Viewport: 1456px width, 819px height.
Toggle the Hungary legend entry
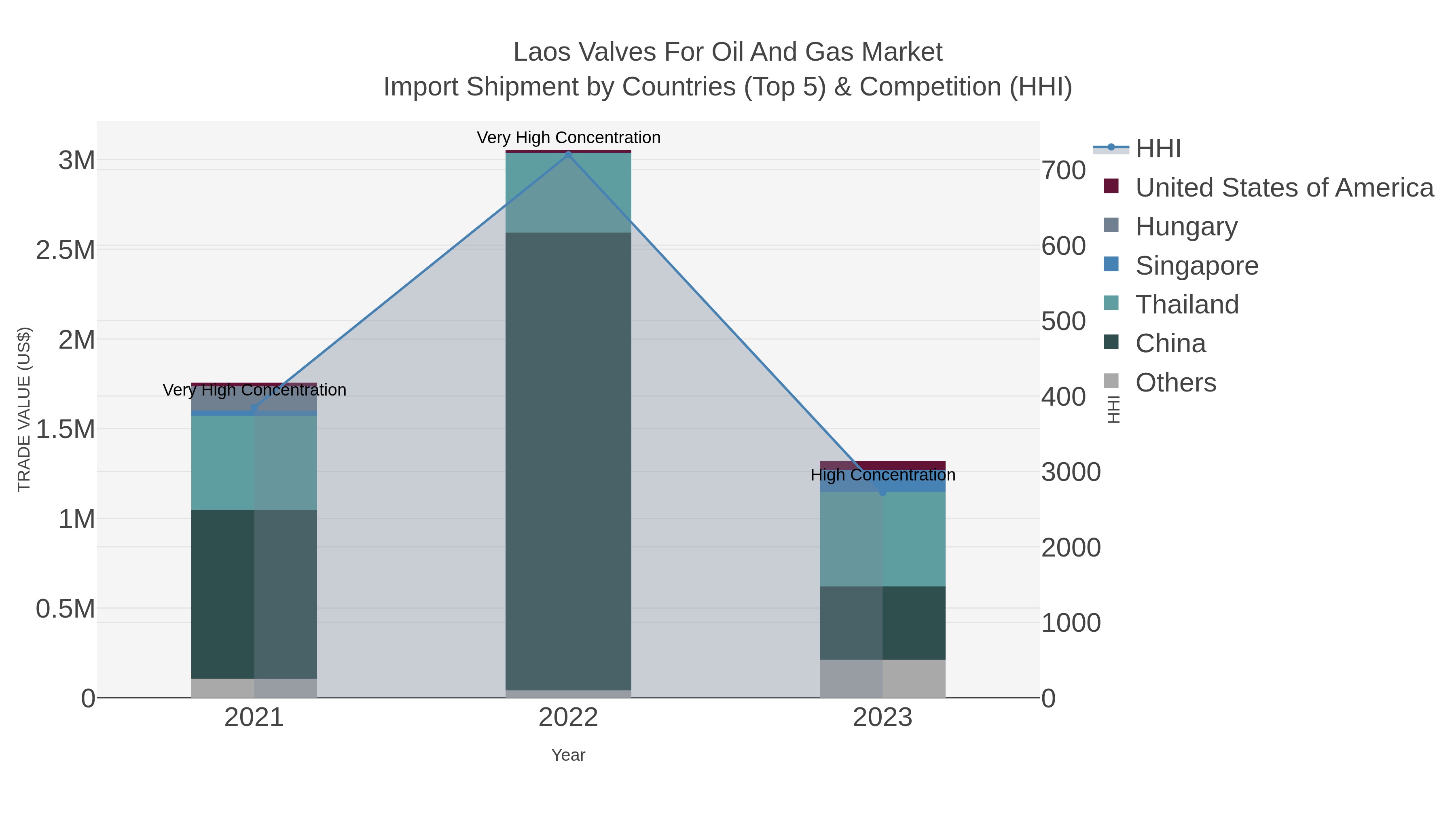[1170, 226]
